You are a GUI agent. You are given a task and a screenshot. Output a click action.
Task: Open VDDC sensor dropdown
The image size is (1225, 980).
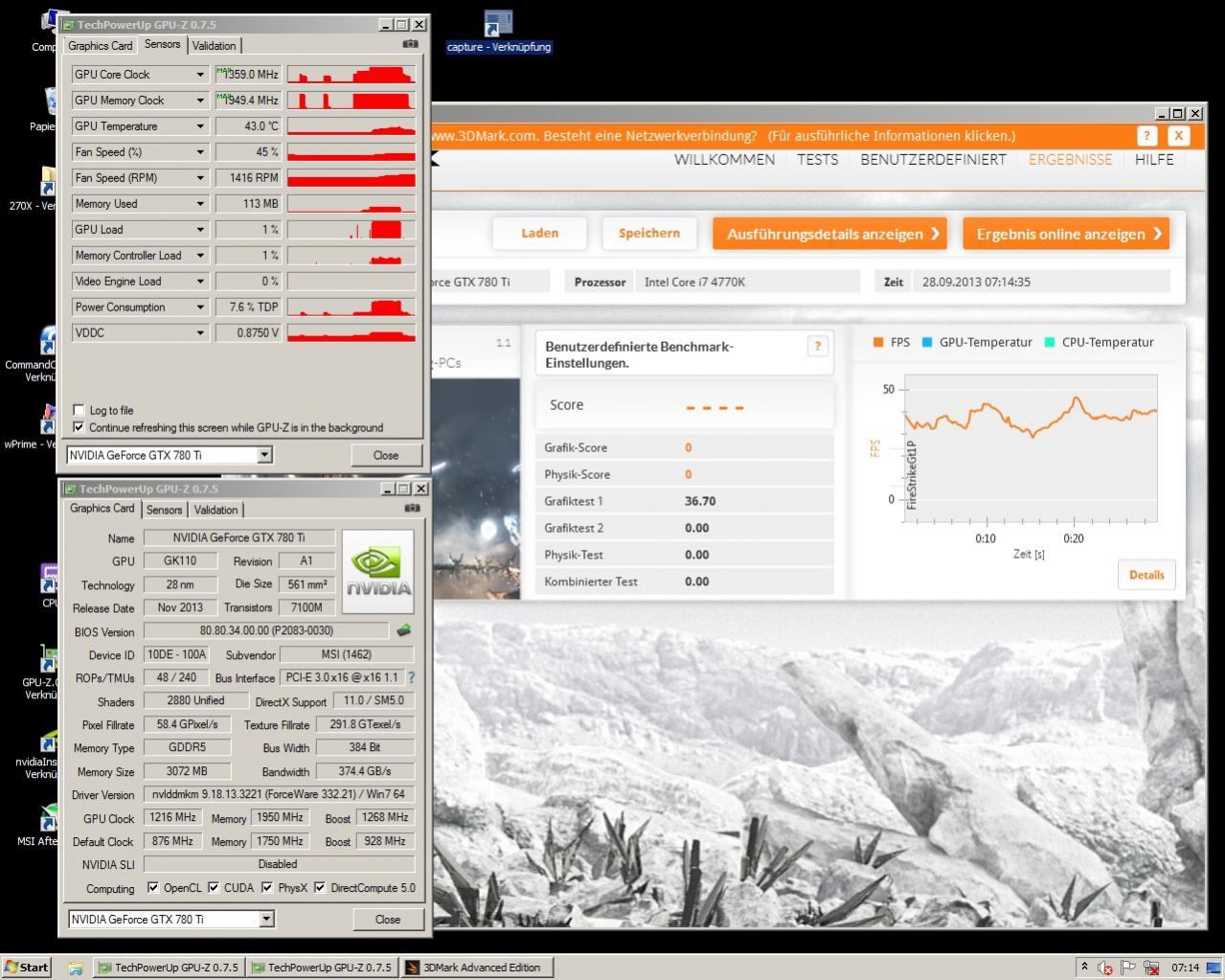tap(200, 332)
